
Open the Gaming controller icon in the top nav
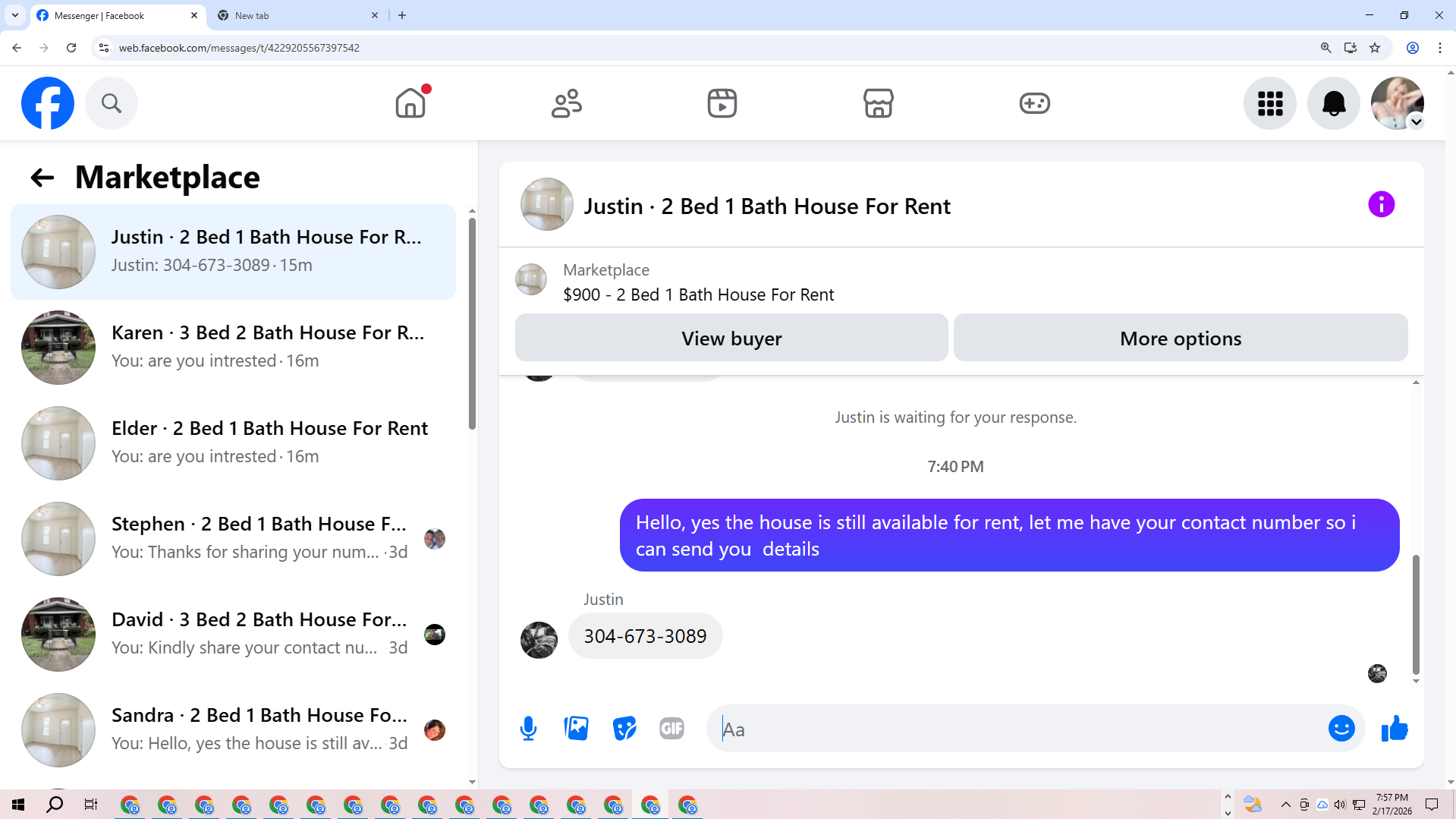click(x=1035, y=103)
